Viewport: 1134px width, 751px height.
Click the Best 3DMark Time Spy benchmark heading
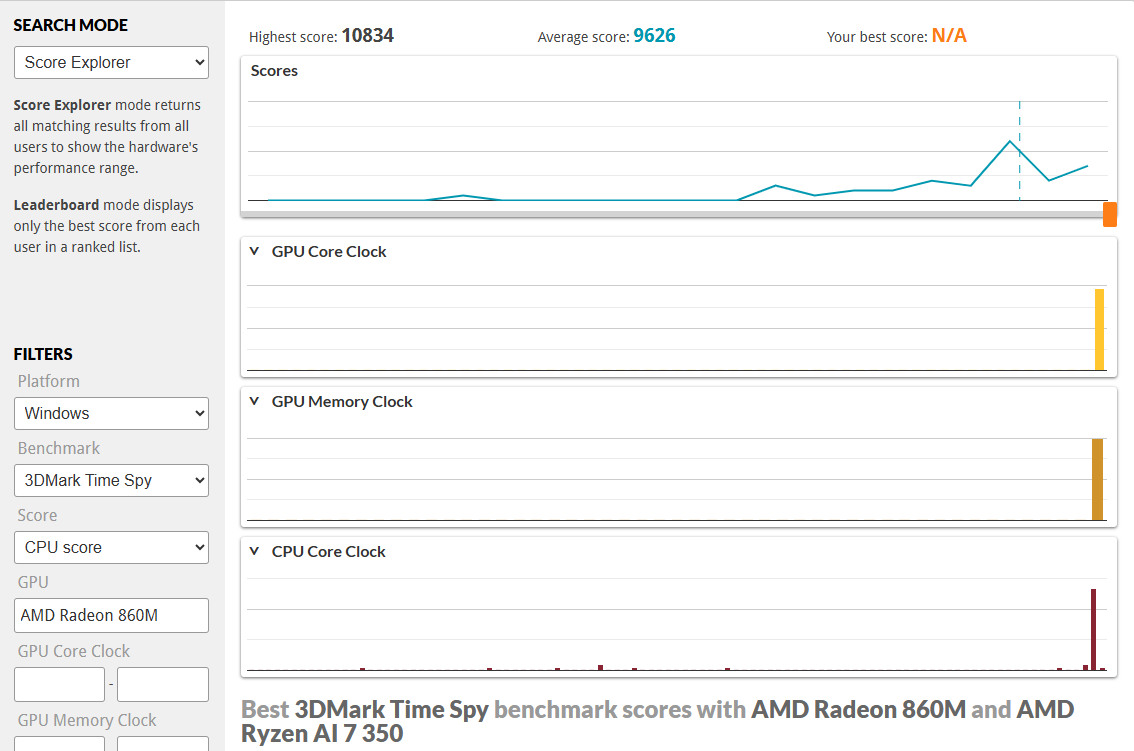point(657,721)
